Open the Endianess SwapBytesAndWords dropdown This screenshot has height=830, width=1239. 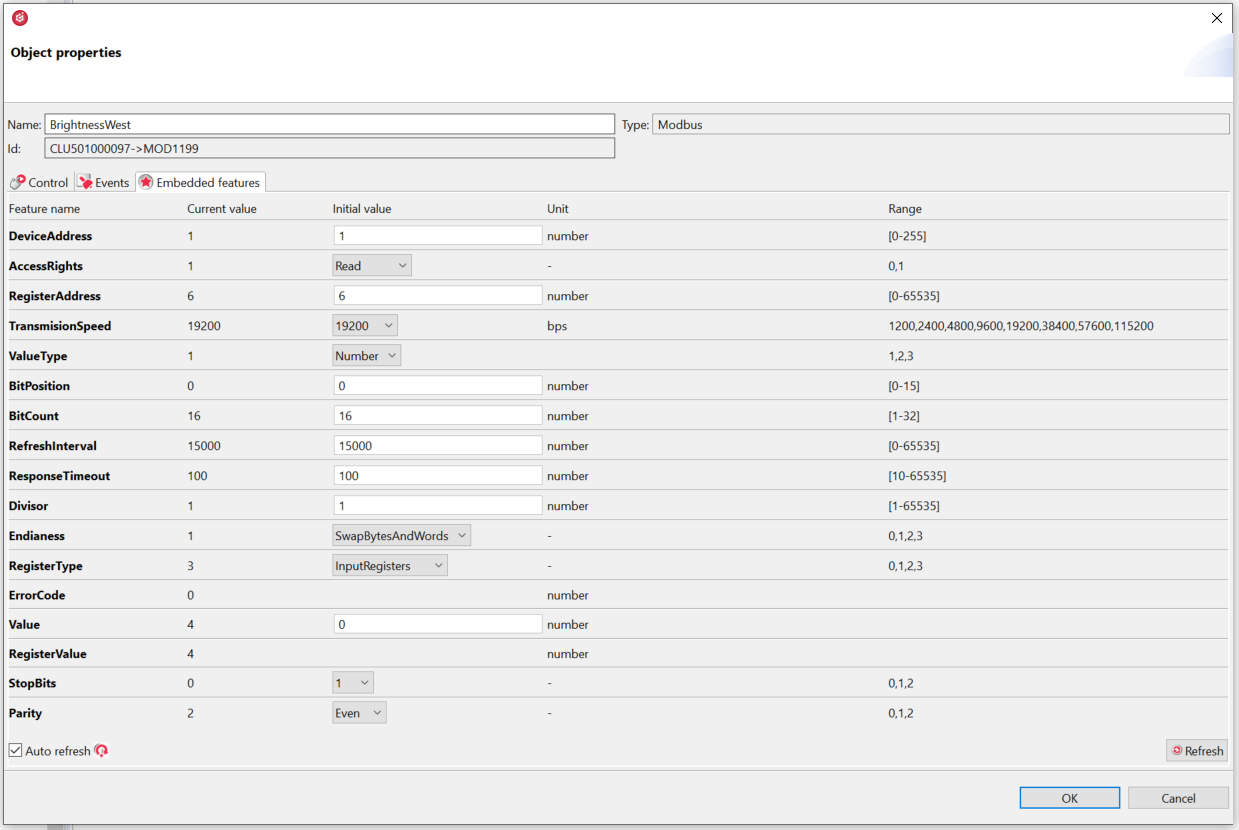(x=402, y=536)
